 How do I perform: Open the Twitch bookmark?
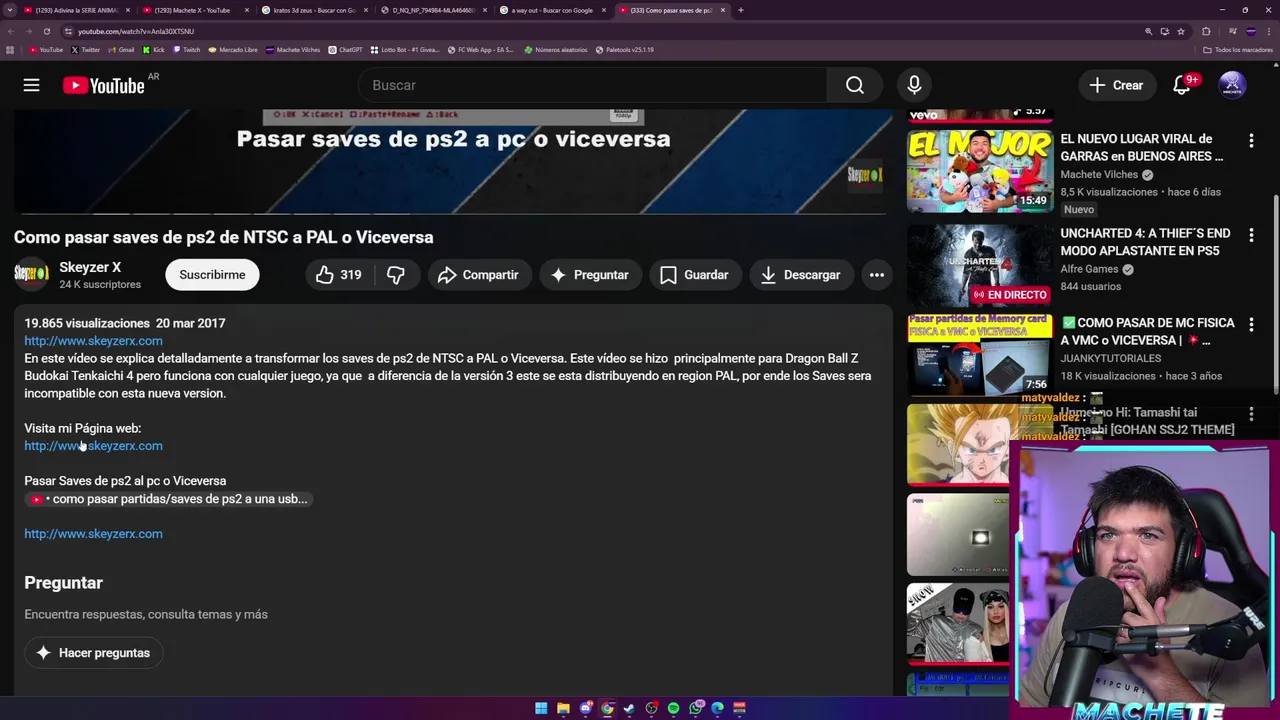[x=186, y=49]
